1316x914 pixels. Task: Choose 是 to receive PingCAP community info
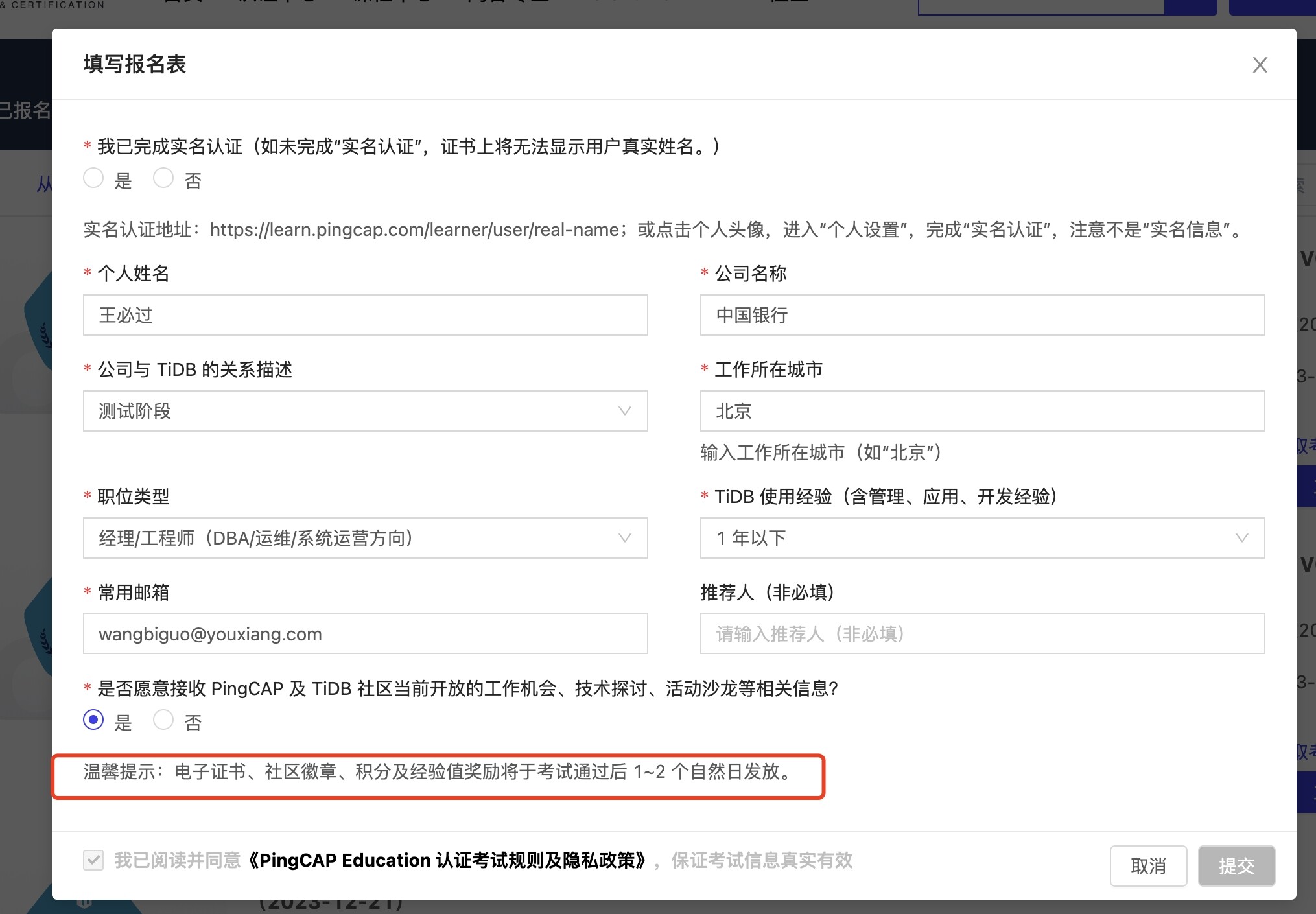pos(93,720)
